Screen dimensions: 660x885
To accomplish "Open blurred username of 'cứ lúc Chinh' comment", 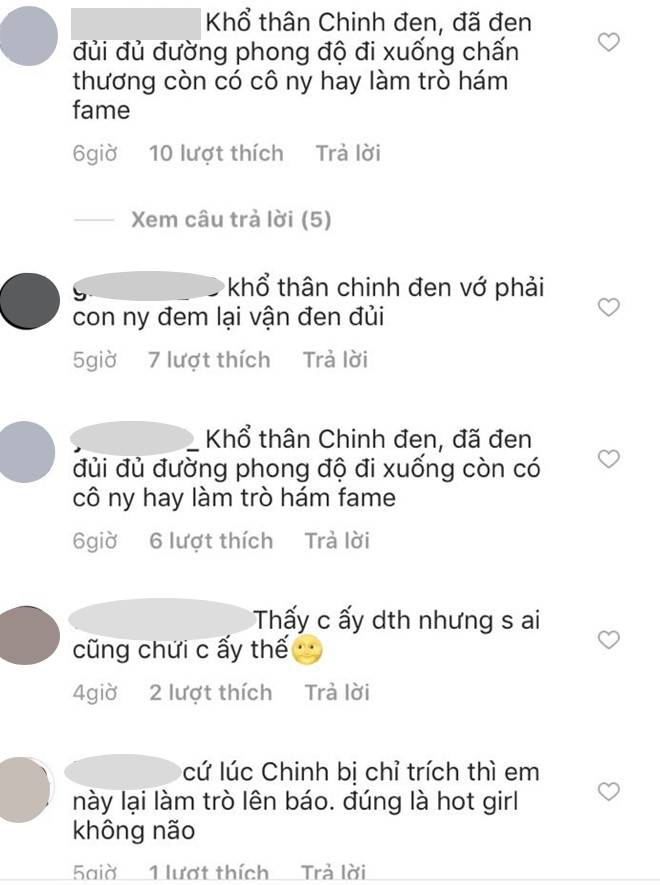I will click(123, 772).
